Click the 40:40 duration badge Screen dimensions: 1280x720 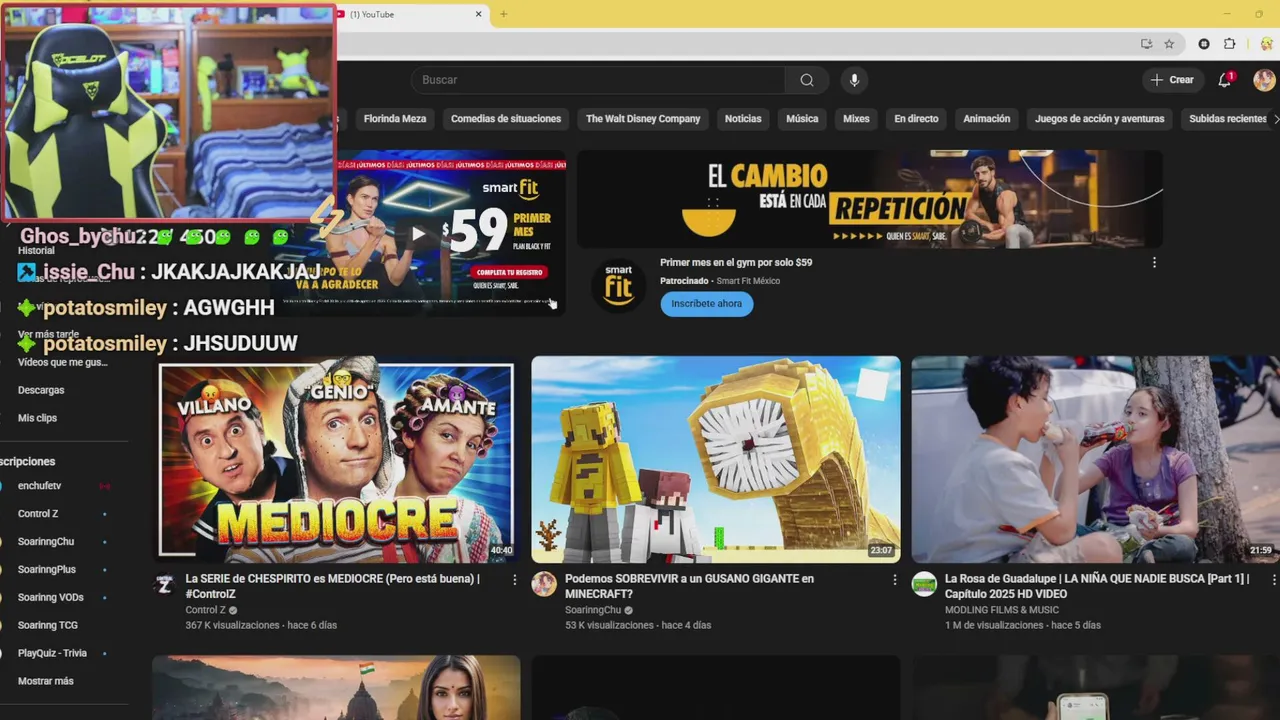(x=502, y=551)
